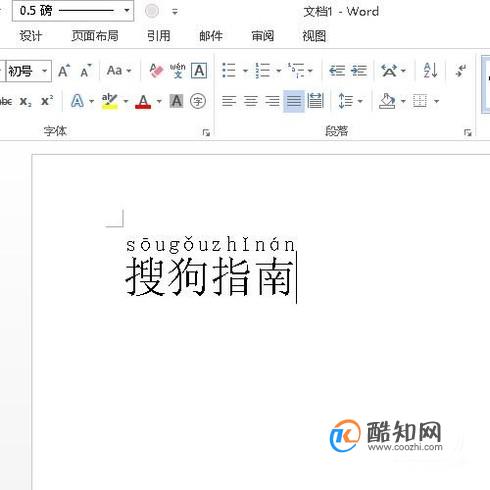Open Asian Layout tool
490x490 pixels.
coord(393,71)
